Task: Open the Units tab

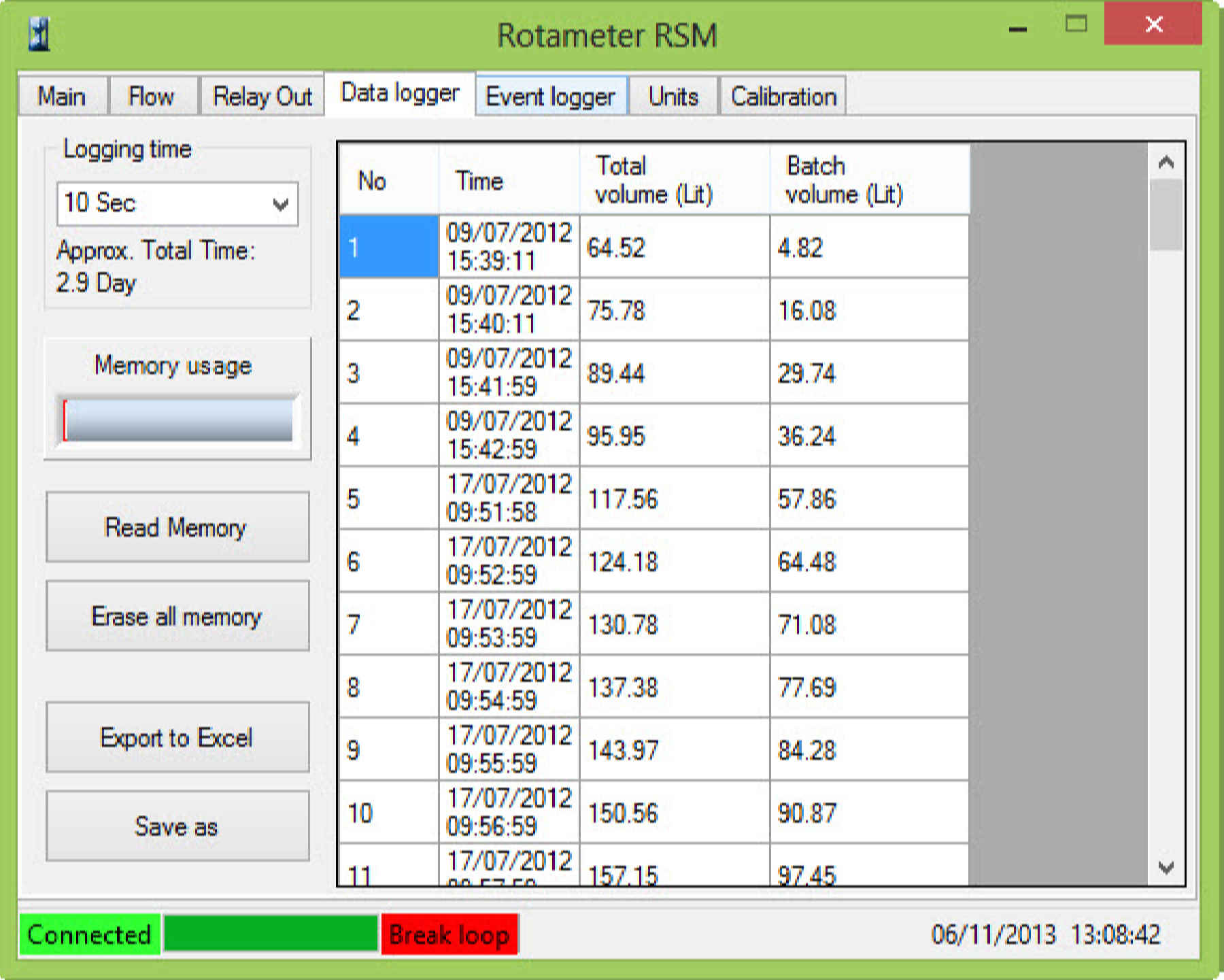Action: (673, 97)
